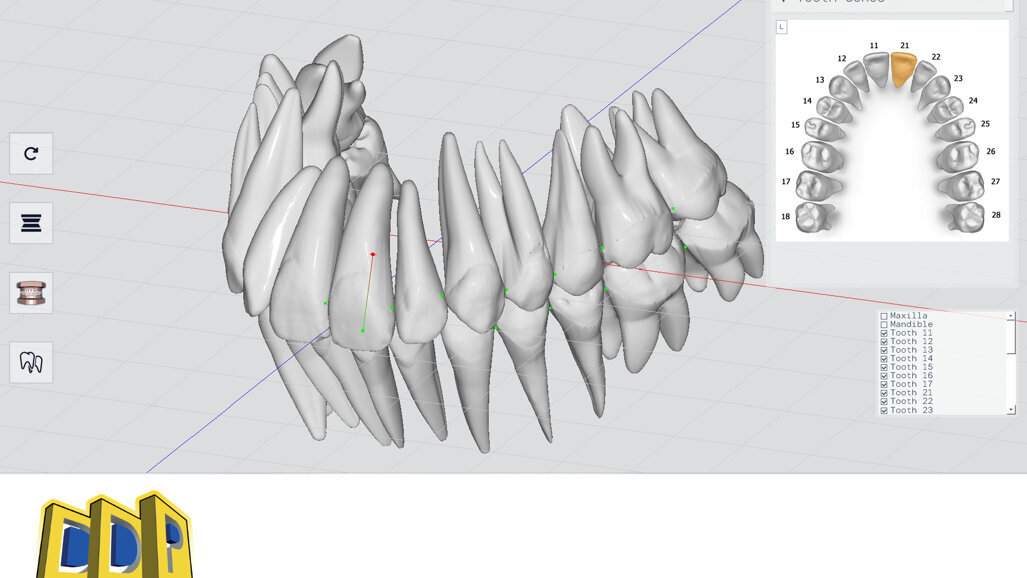1027x578 pixels.
Task: Uncheck the Tooth 12 checkbox
Action: [x=884, y=341]
